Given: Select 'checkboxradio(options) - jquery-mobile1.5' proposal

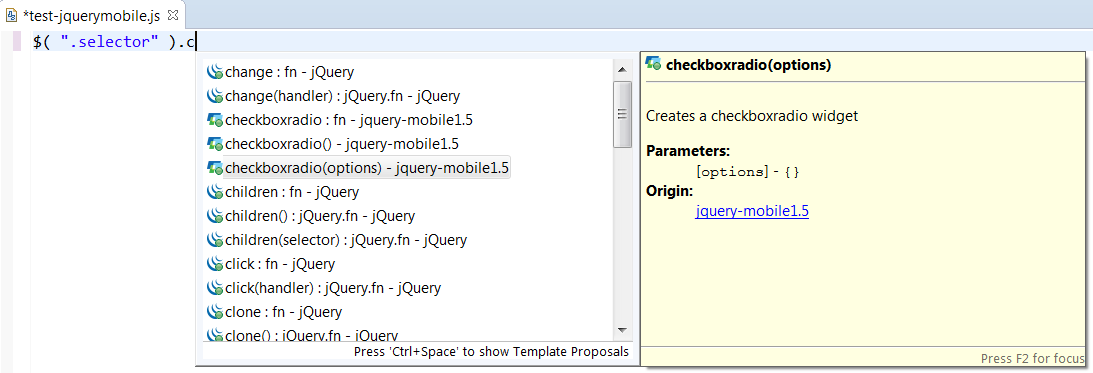Looking at the screenshot, I should 367,168.
